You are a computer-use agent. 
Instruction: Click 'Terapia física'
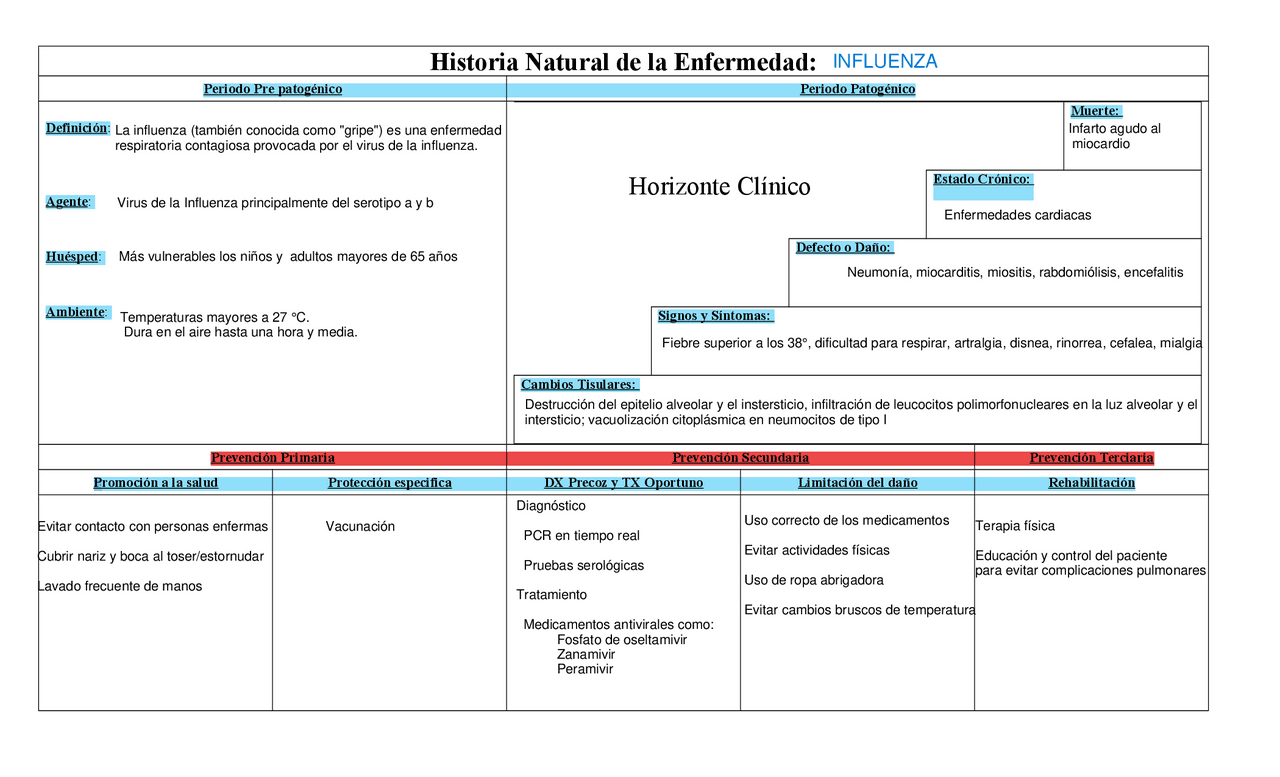pyautogui.click(x=1015, y=527)
